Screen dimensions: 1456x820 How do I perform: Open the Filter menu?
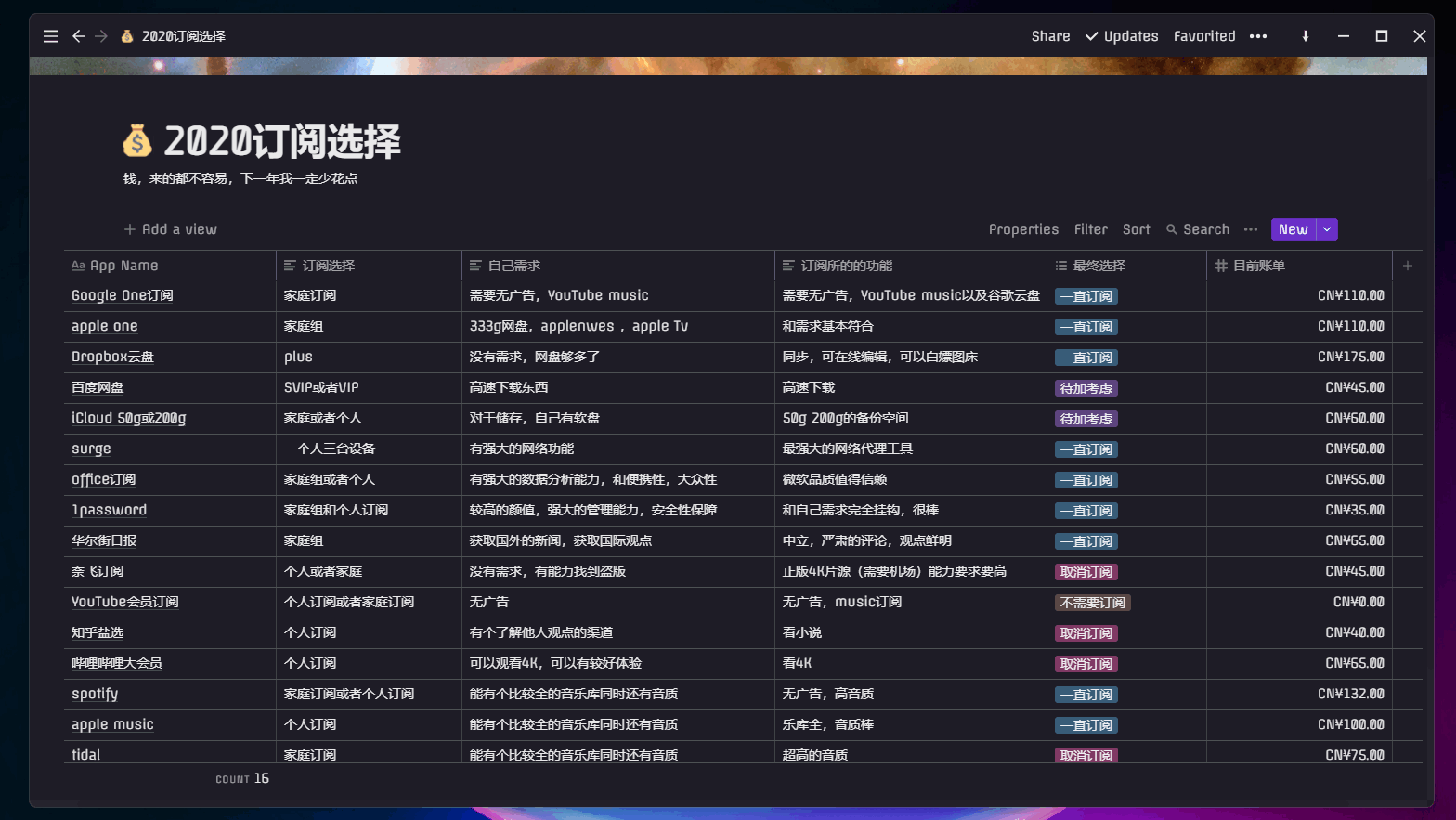click(1090, 229)
